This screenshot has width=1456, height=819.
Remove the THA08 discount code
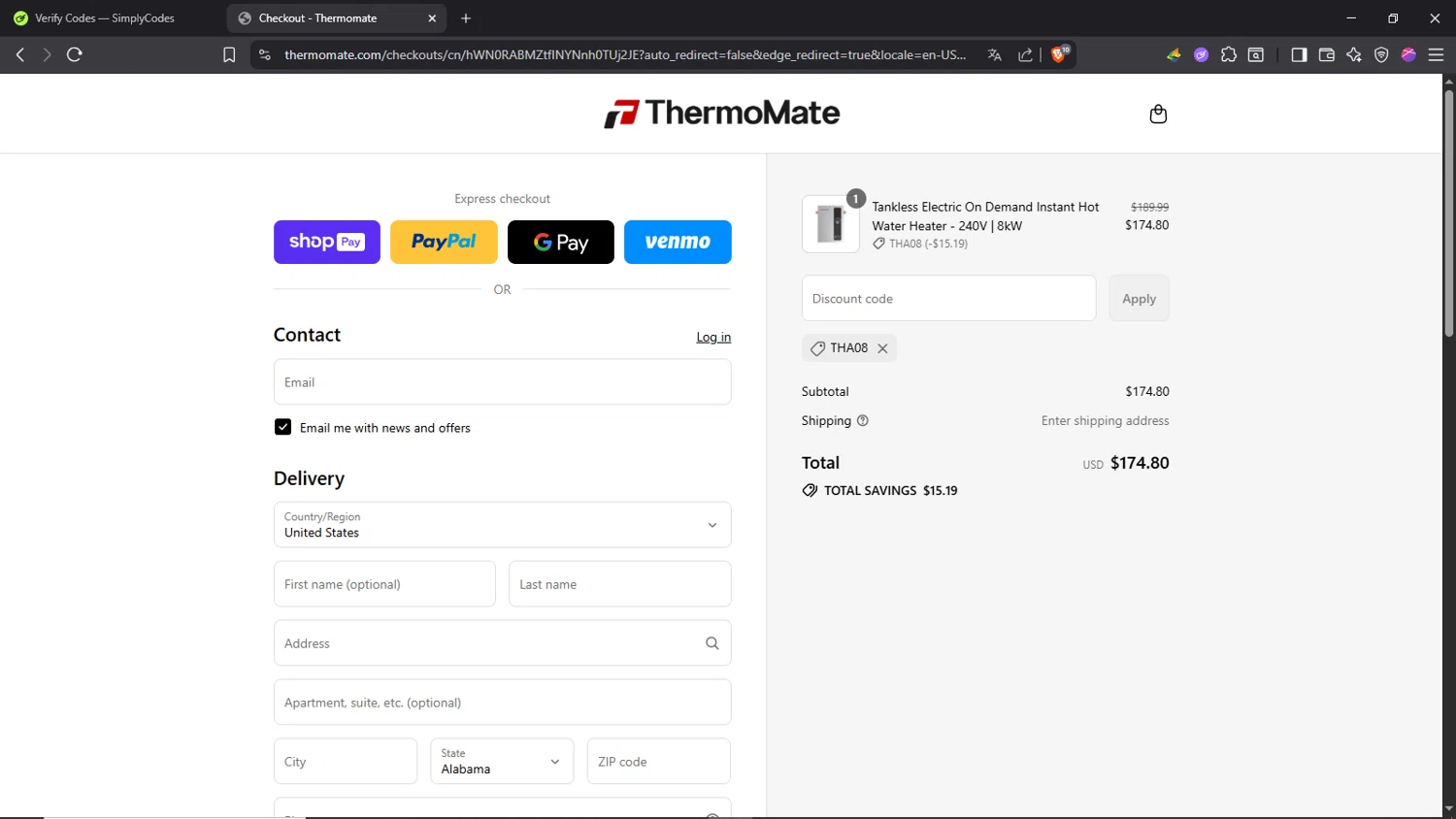click(882, 348)
